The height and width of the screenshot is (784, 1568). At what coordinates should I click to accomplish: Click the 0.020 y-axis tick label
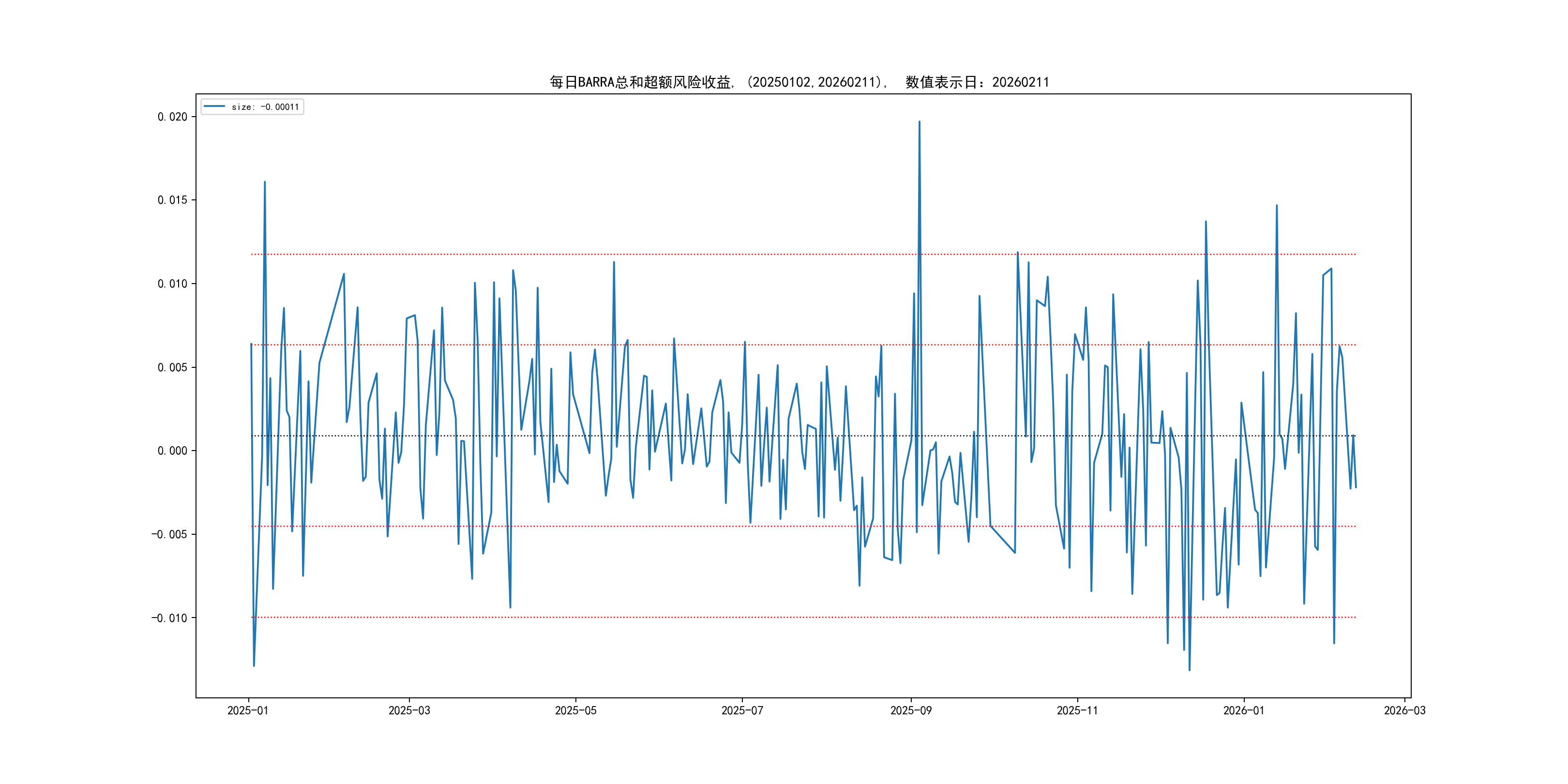(172, 117)
